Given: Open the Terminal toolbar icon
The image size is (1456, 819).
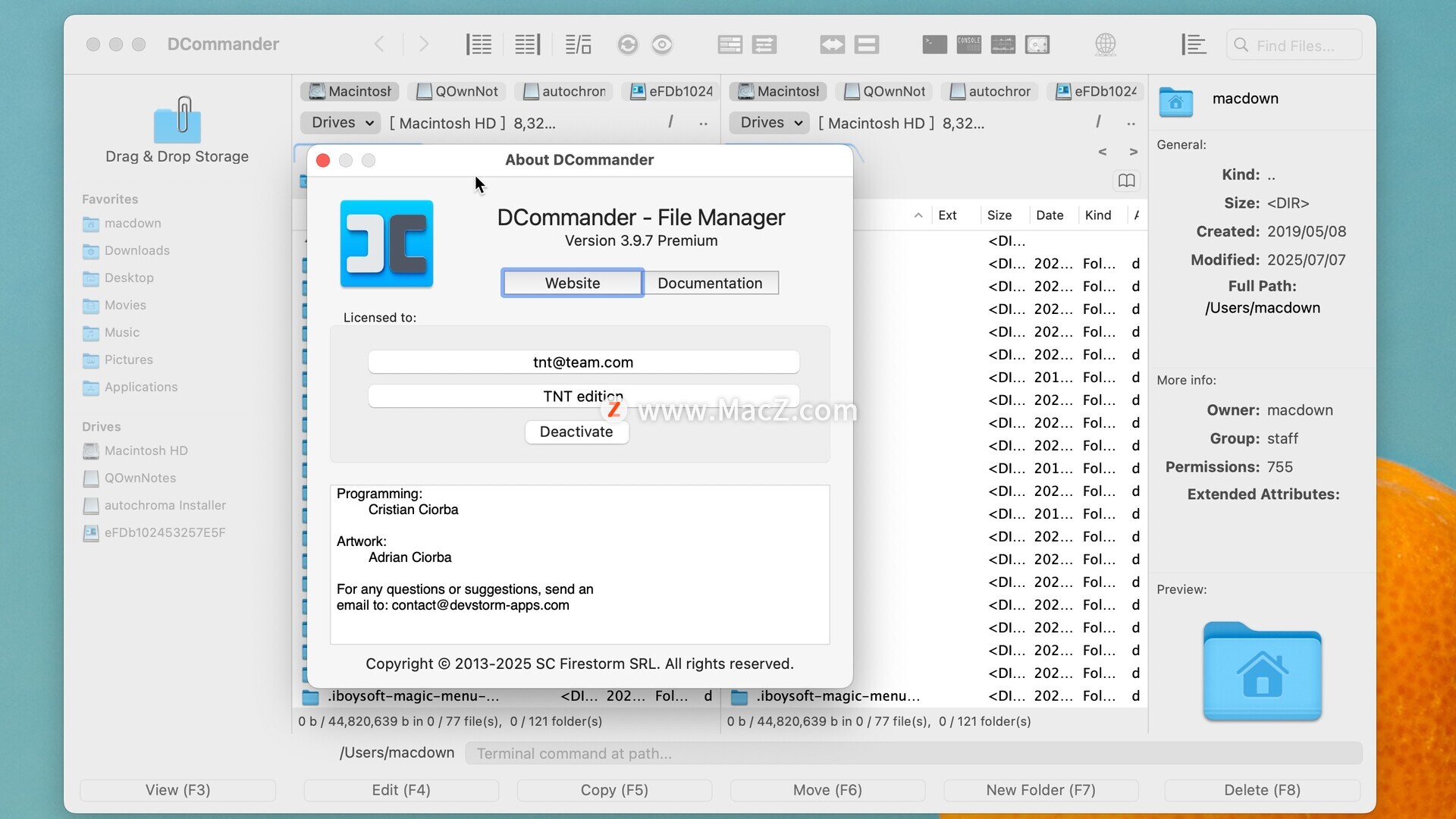Looking at the screenshot, I should click(x=934, y=45).
